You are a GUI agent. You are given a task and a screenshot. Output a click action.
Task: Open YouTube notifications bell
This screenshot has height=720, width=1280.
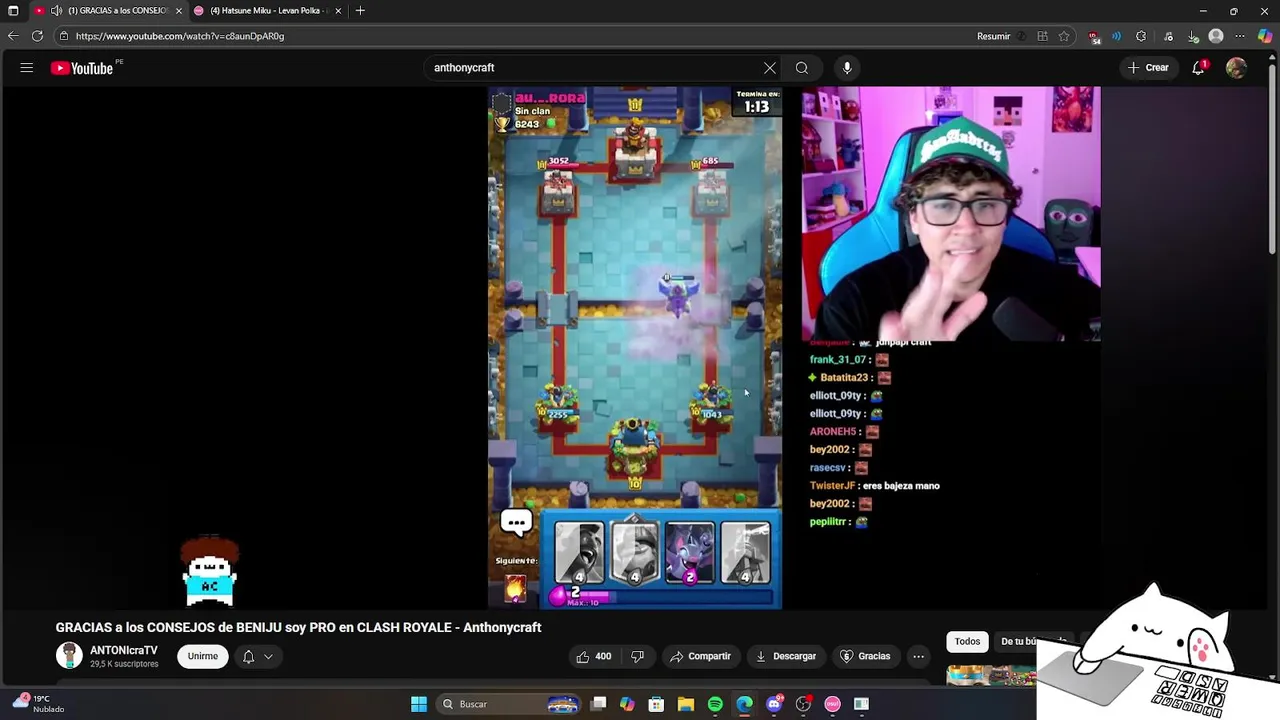pyautogui.click(x=1198, y=68)
